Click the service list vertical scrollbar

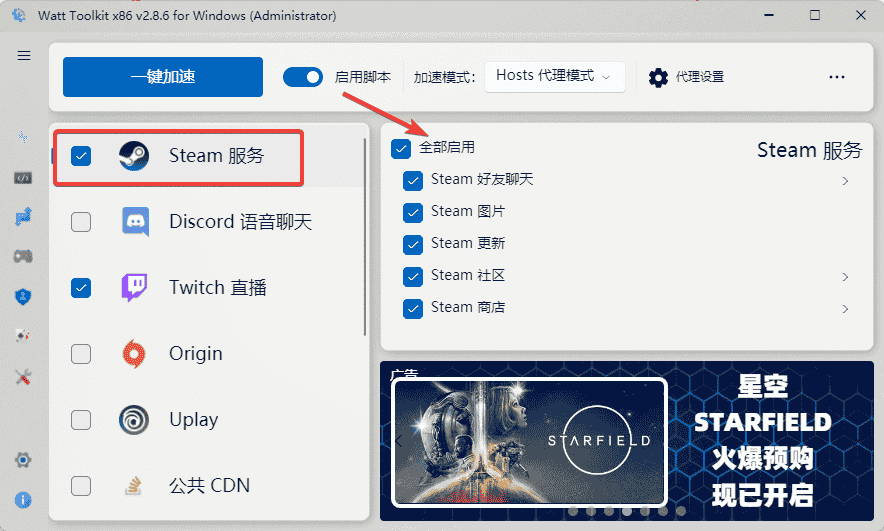coord(365,237)
